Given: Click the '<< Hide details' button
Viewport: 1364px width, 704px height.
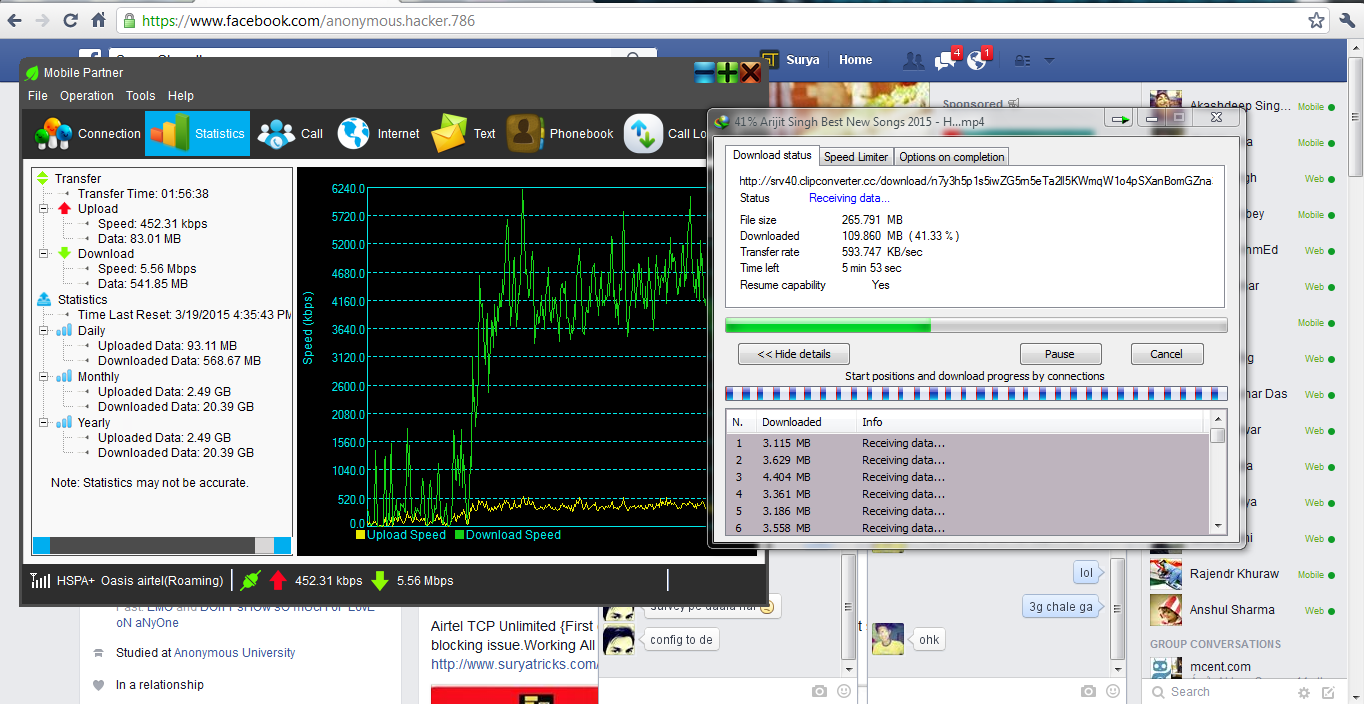Looking at the screenshot, I should pos(795,354).
